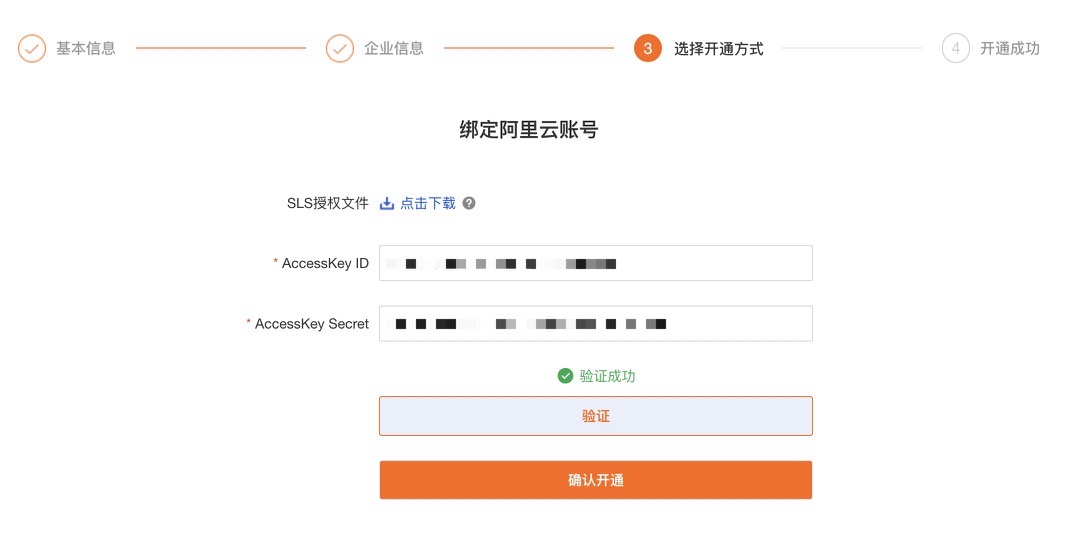Click the 企业信息 step checkmark icon

tap(340, 48)
